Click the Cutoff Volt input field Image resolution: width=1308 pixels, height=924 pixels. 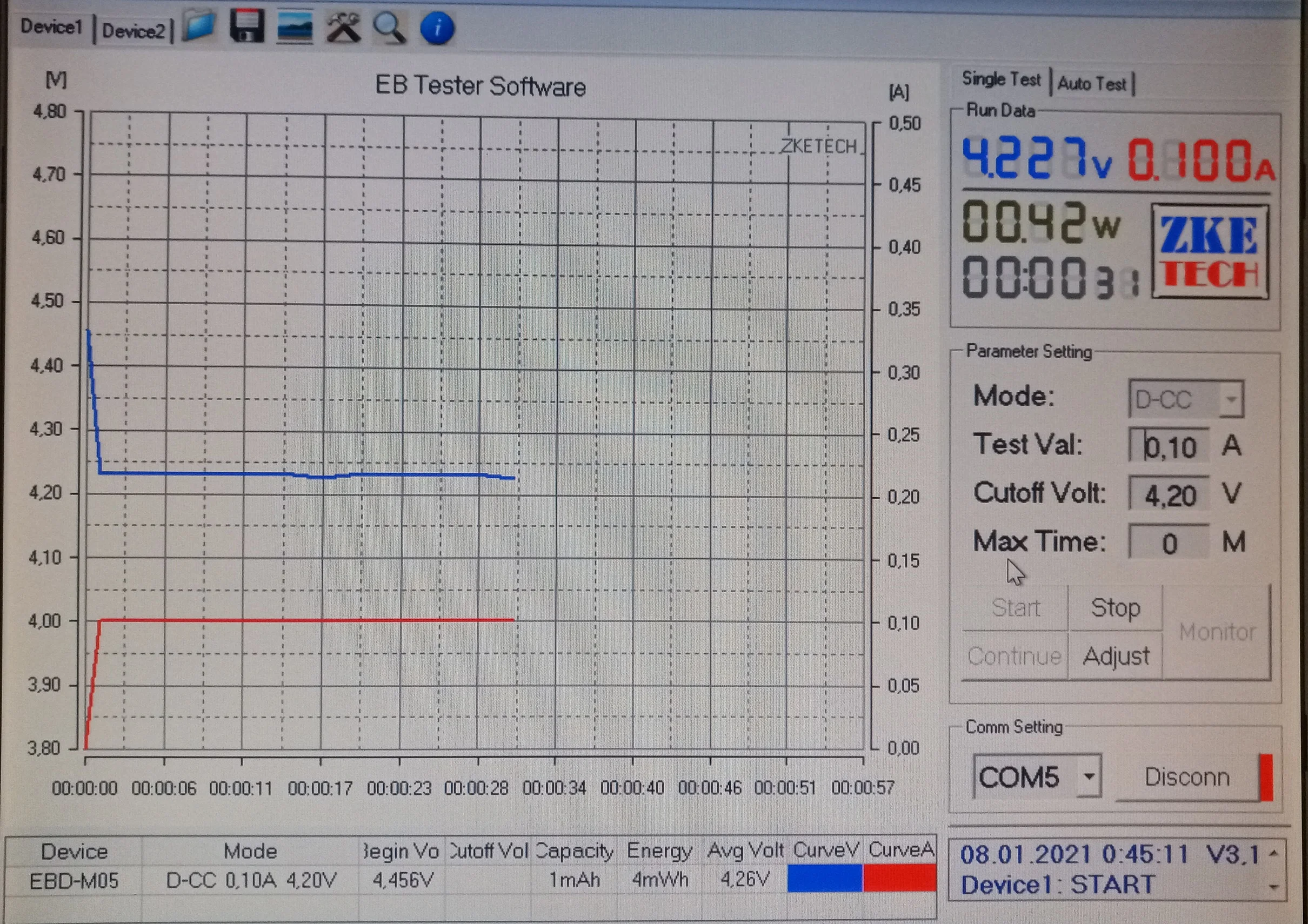click(x=1169, y=494)
